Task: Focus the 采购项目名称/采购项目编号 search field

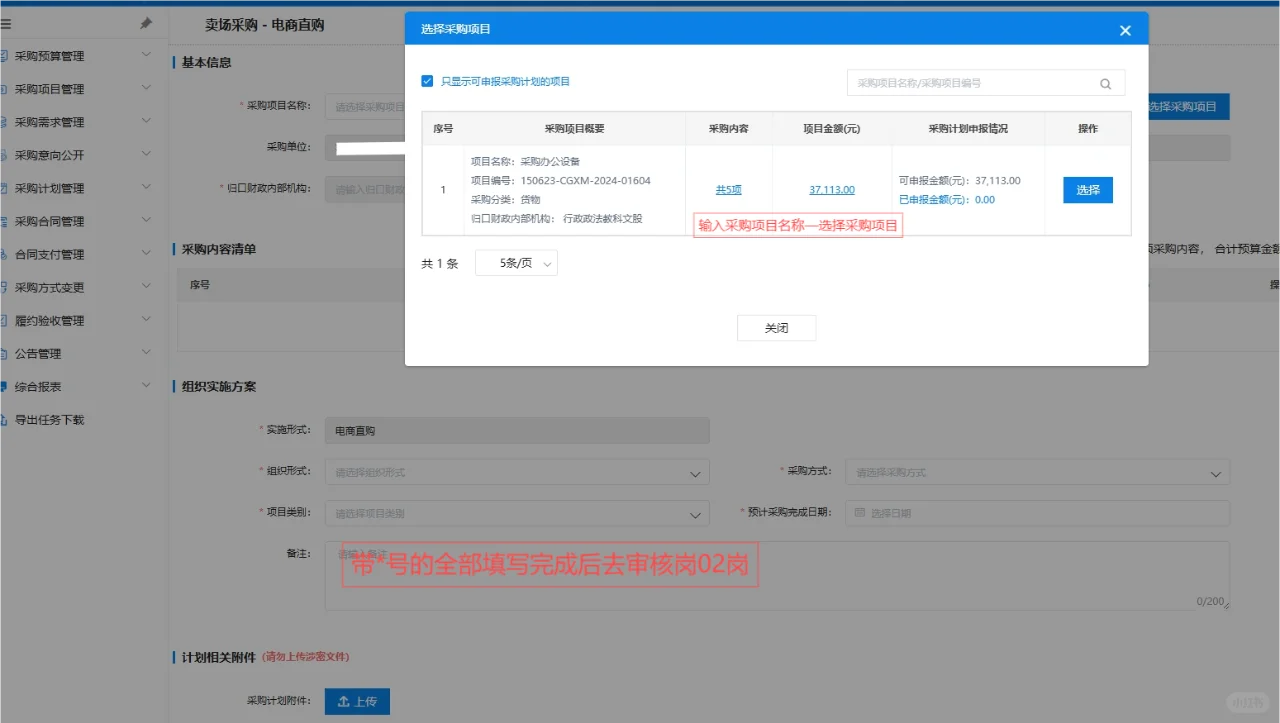Action: [x=985, y=83]
